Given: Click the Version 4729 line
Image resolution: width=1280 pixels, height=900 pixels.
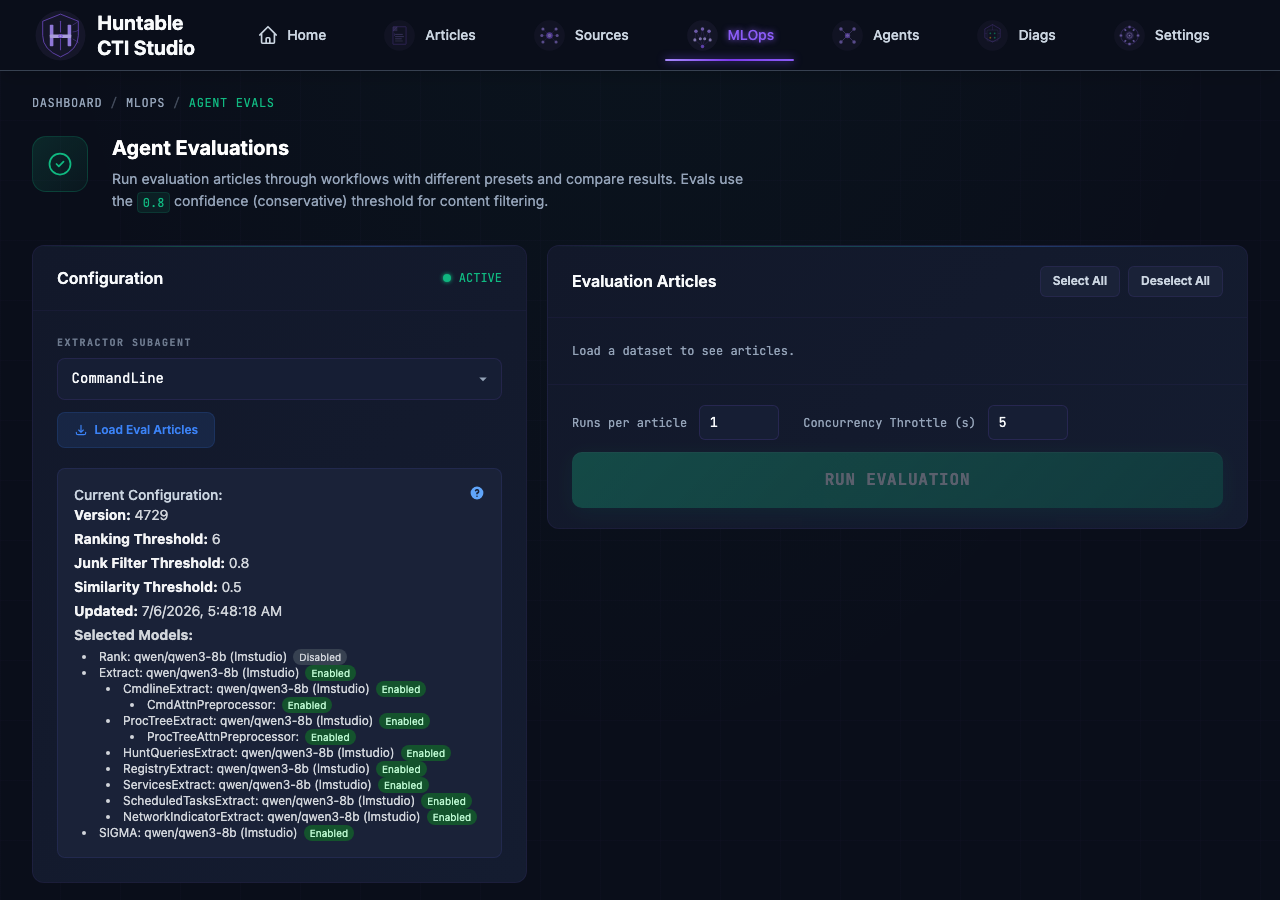Looking at the screenshot, I should [x=121, y=515].
